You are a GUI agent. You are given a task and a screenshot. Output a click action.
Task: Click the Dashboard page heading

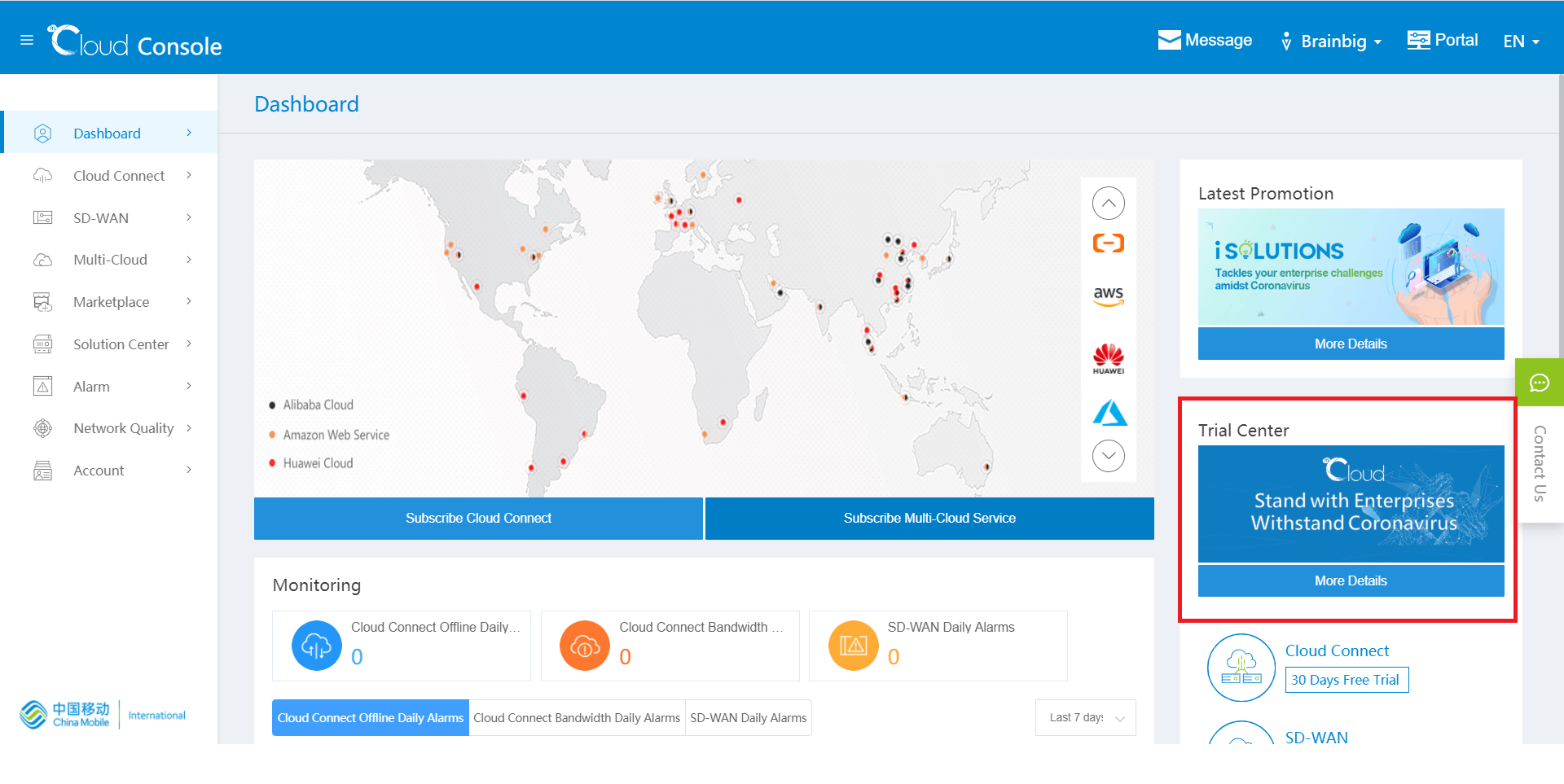[x=306, y=104]
